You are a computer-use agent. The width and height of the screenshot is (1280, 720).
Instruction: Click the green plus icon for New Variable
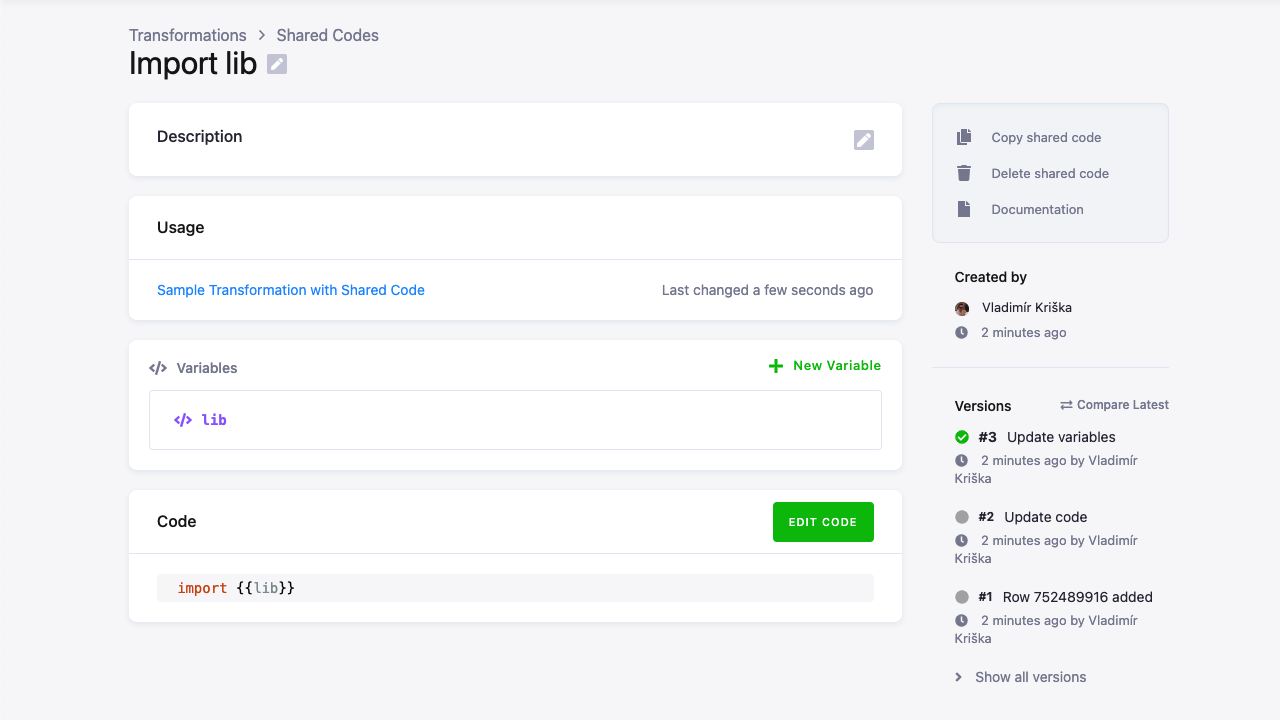tap(775, 365)
